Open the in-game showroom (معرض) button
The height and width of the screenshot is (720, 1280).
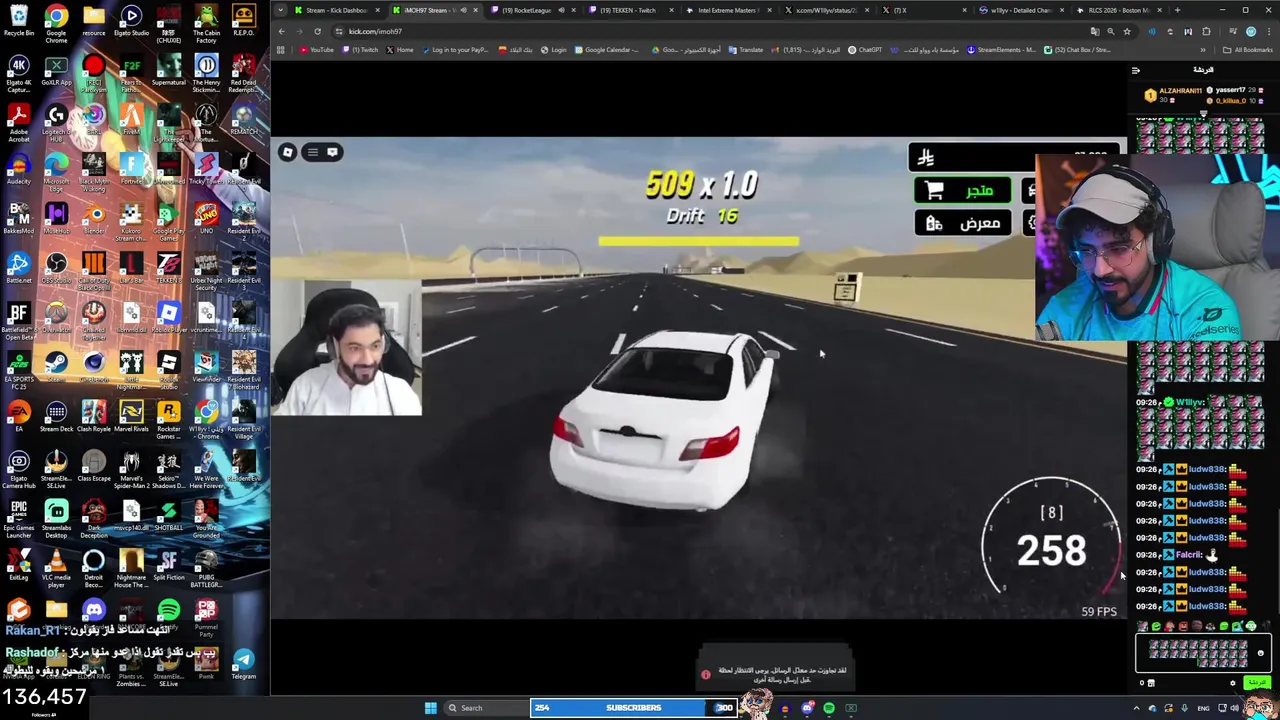pos(961,223)
